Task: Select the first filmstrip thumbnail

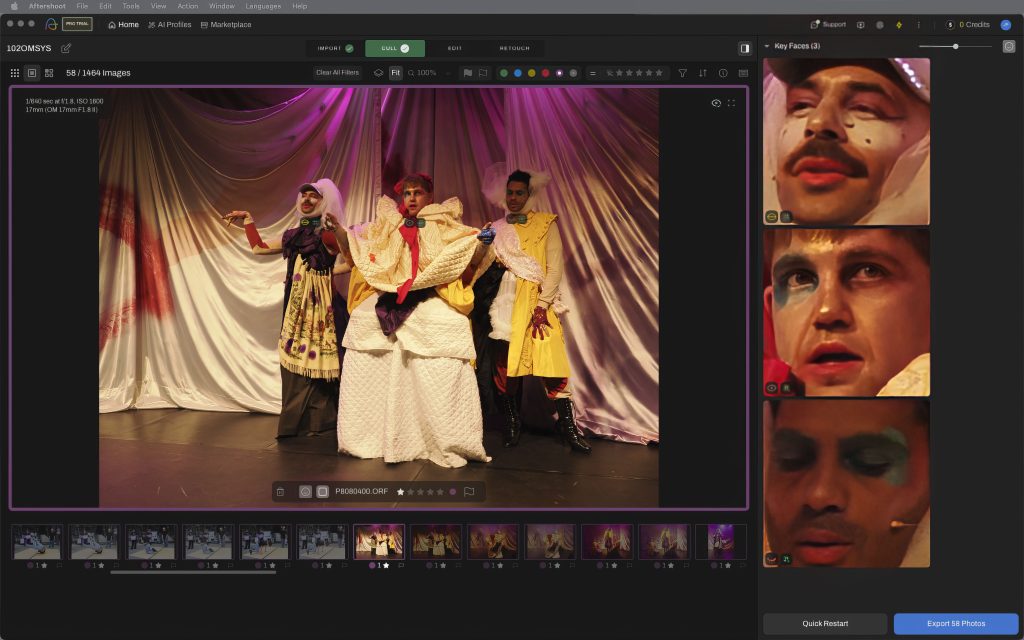Action: 37,542
